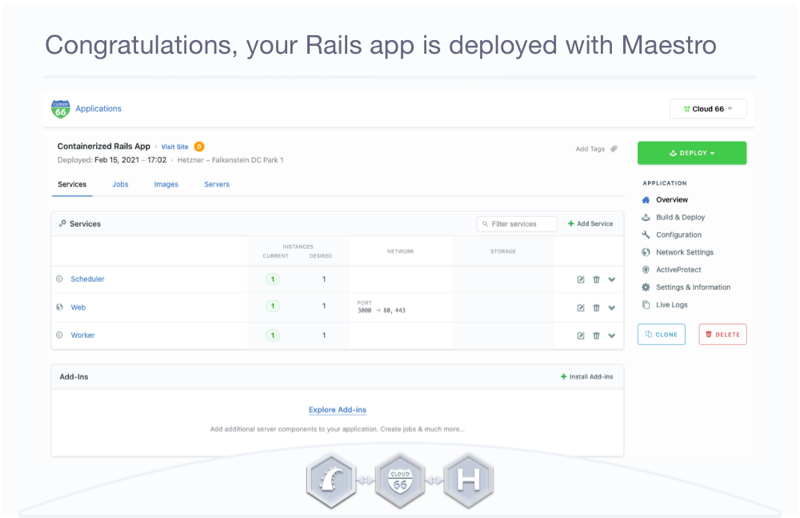Click the Visit Site link
Image resolution: width=800 pixels, height=518 pixels.
[x=174, y=147]
